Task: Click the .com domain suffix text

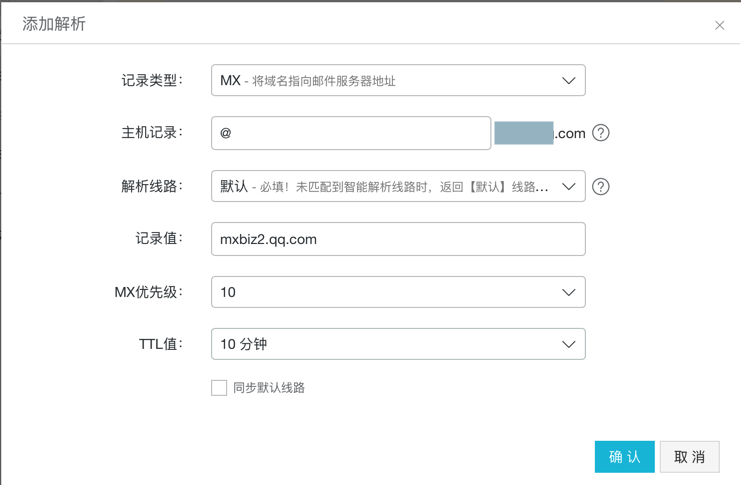Action: pyautogui.click(x=570, y=133)
